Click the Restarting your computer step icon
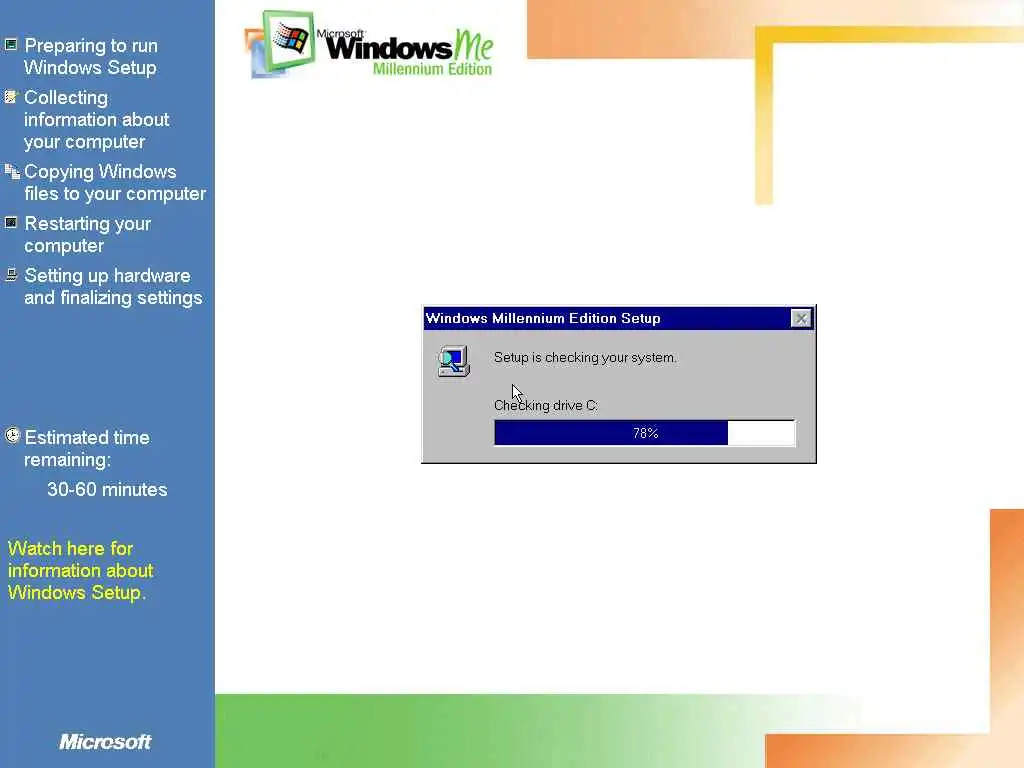This screenshot has height=768, width=1024. 10,223
